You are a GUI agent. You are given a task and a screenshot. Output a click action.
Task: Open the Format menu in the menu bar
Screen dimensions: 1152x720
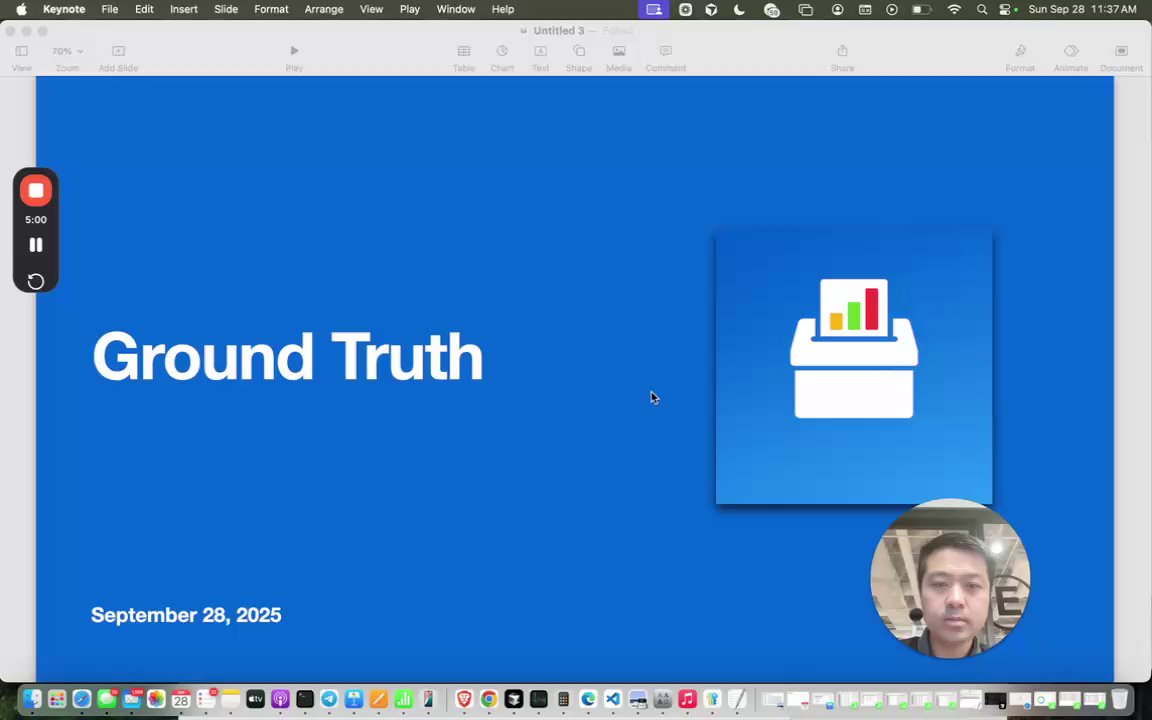(x=271, y=10)
